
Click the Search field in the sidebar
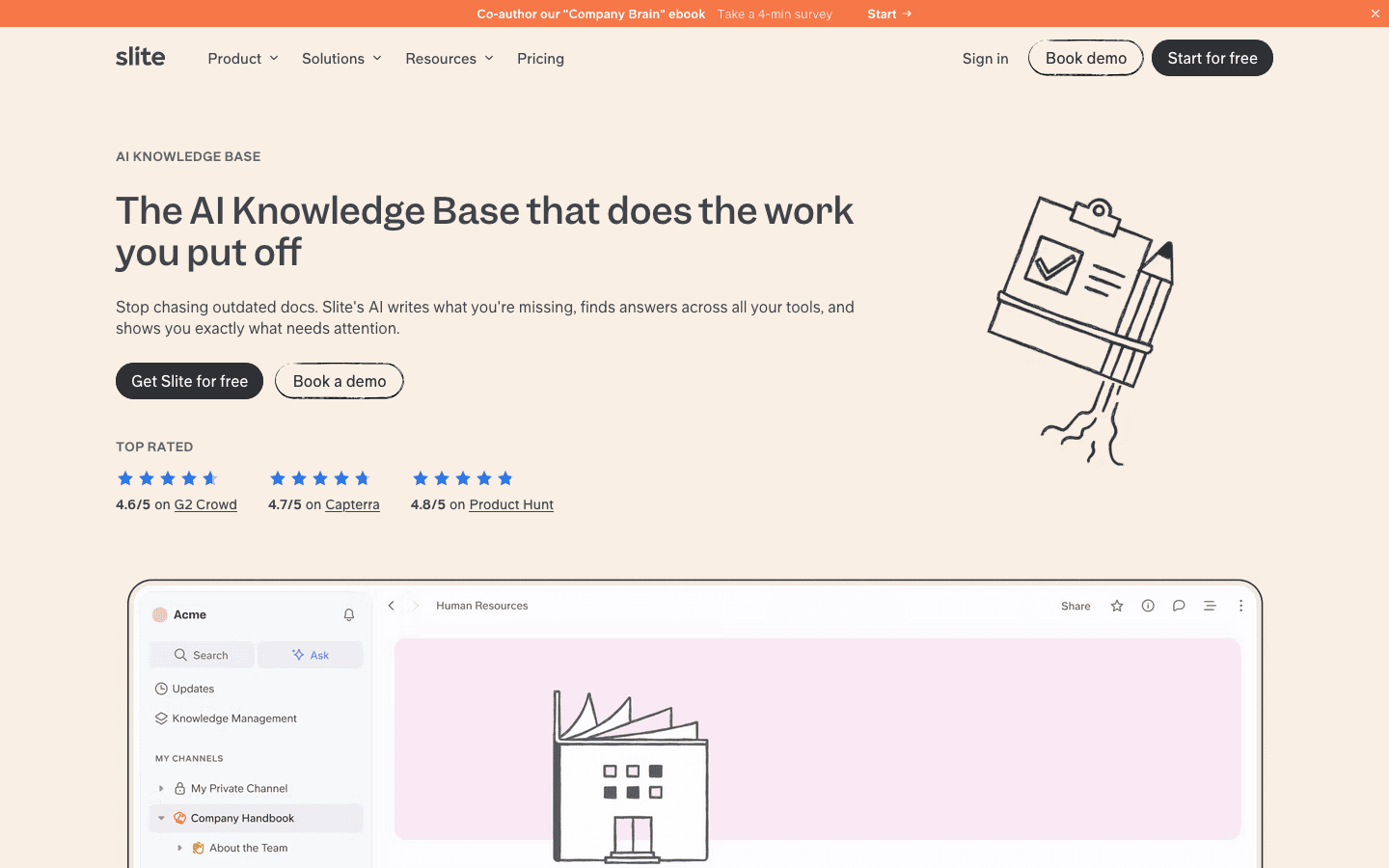tap(202, 655)
